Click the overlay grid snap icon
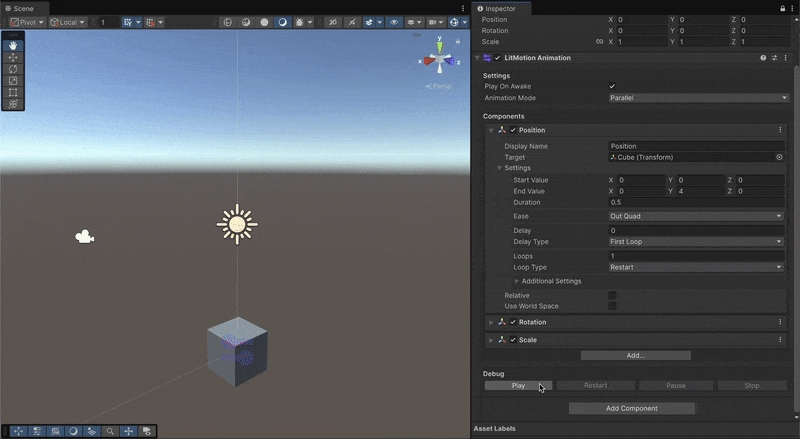The height and width of the screenshot is (439, 800). point(55,431)
